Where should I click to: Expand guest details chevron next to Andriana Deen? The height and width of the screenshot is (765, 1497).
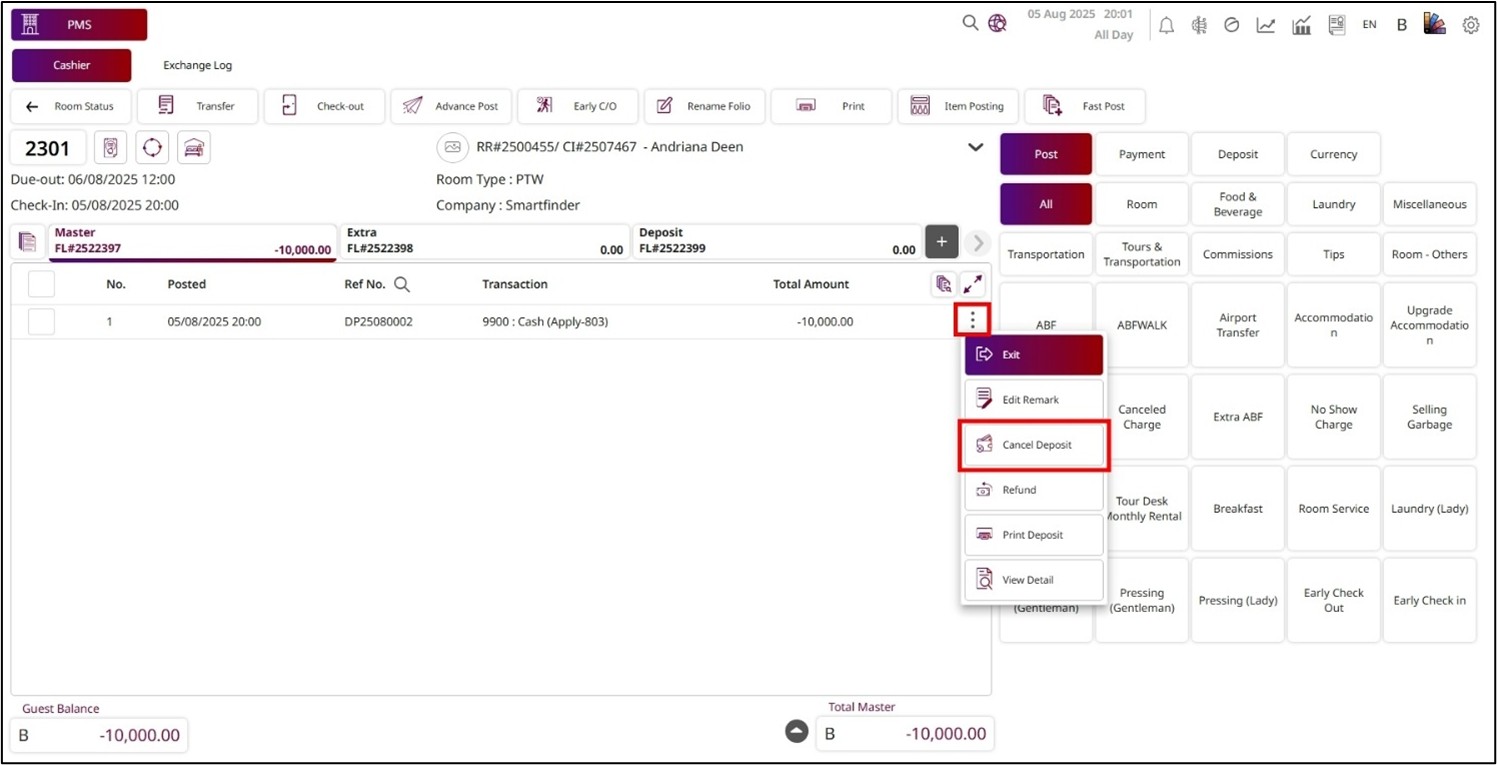975,148
